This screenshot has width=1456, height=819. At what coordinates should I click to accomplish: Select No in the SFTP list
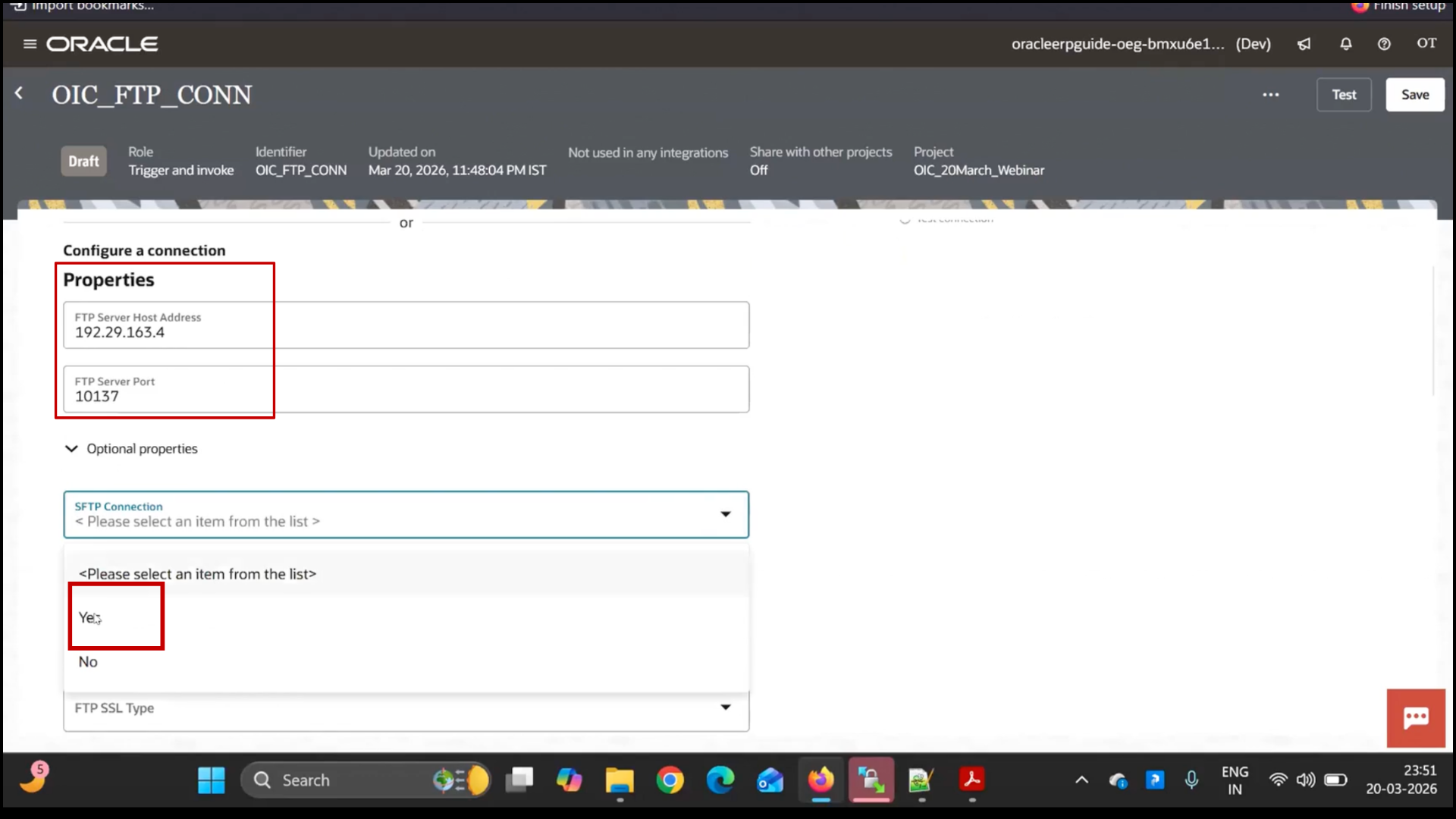[406, 661]
